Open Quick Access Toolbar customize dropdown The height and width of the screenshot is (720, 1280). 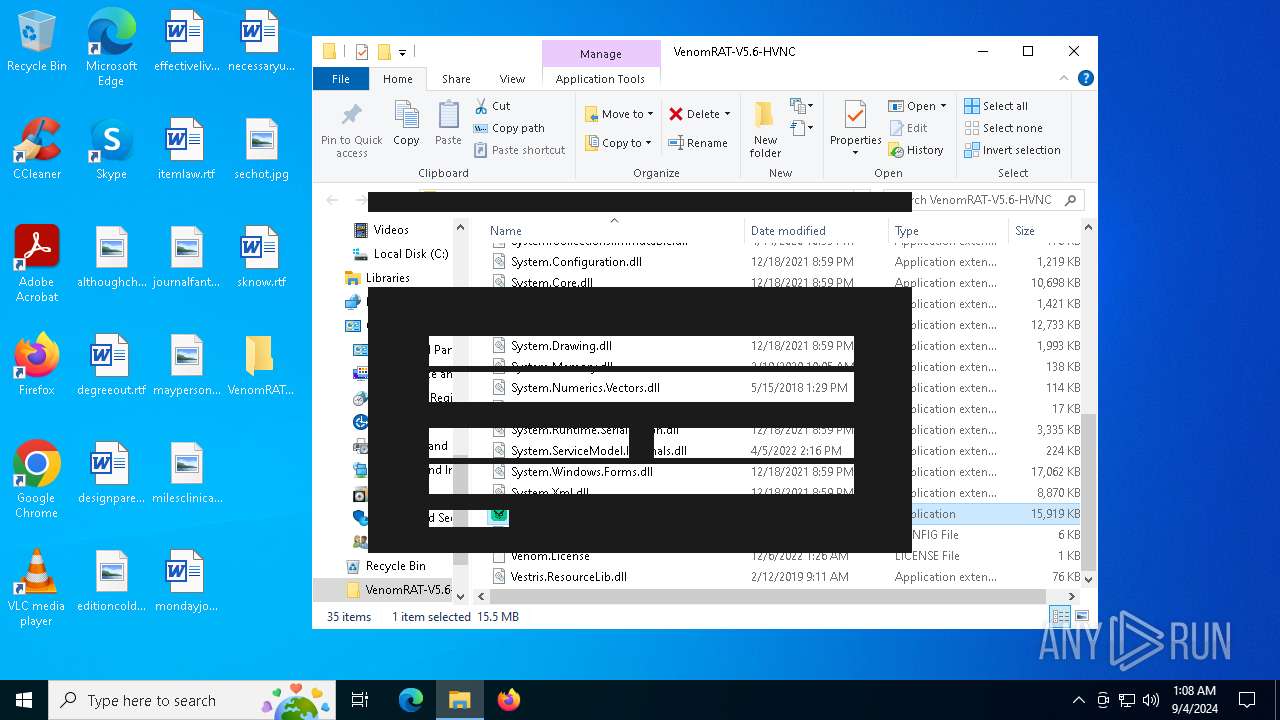[402, 52]
